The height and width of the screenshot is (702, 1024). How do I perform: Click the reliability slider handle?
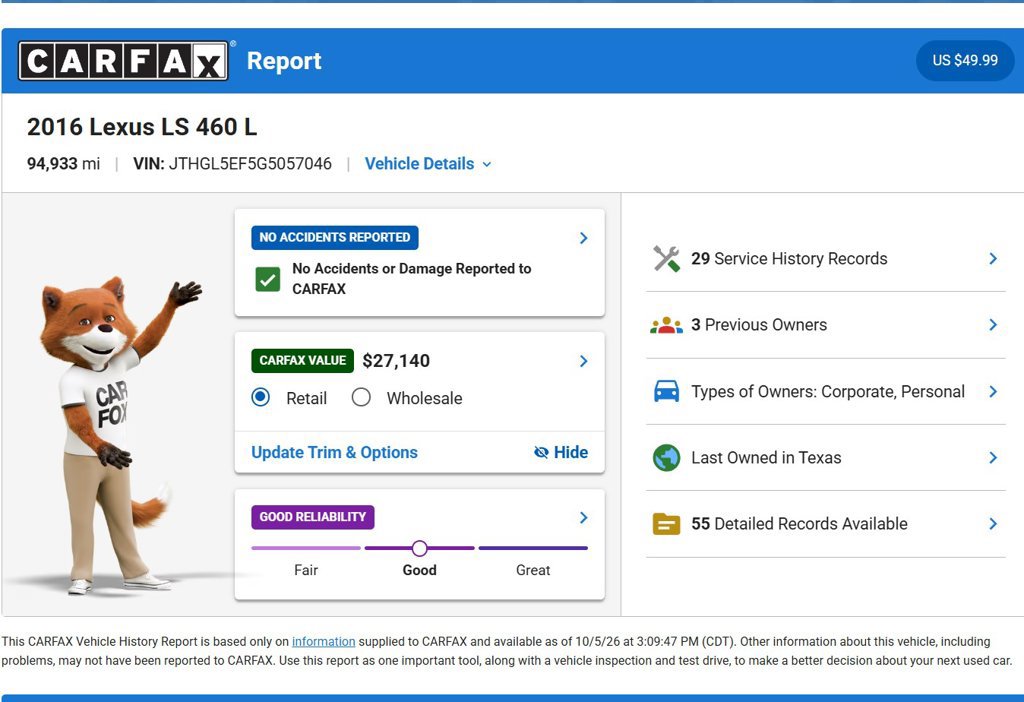click(420, 548)
